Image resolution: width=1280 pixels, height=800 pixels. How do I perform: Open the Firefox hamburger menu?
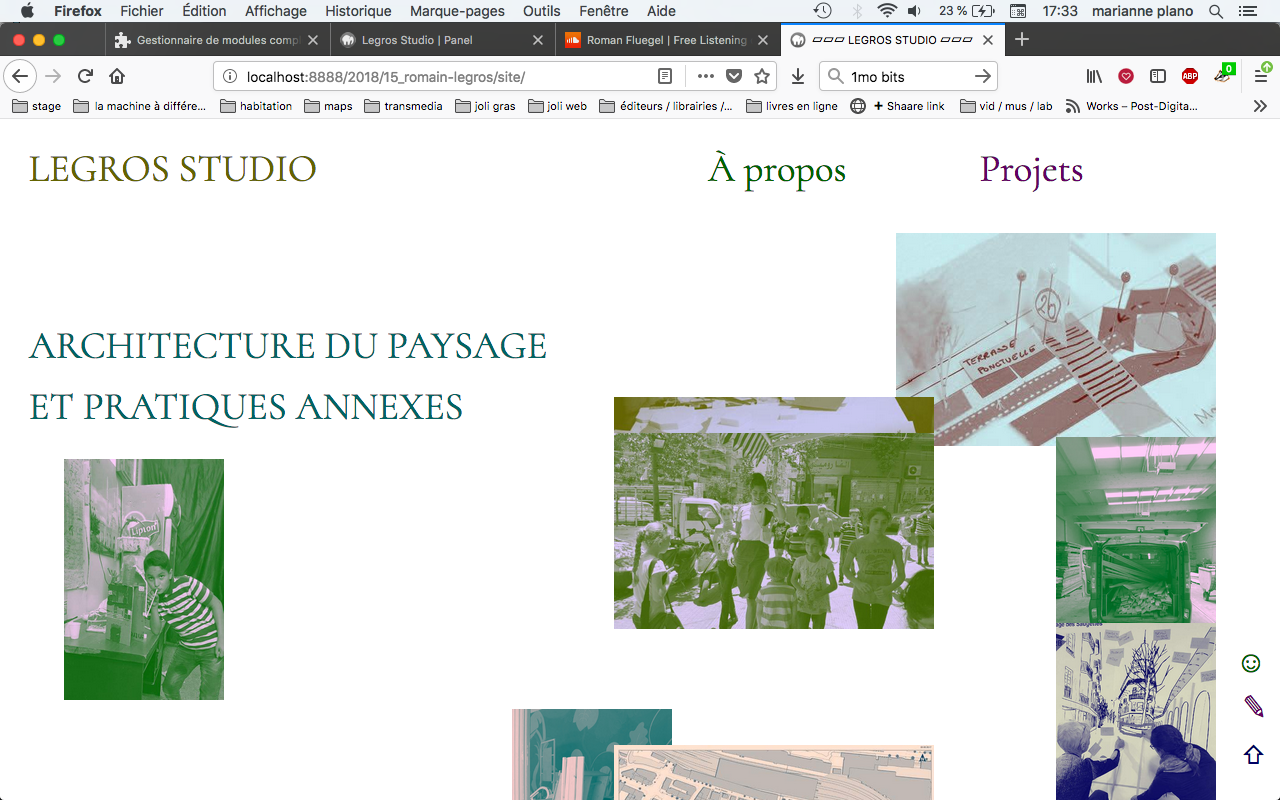(x=1261, y=76)
